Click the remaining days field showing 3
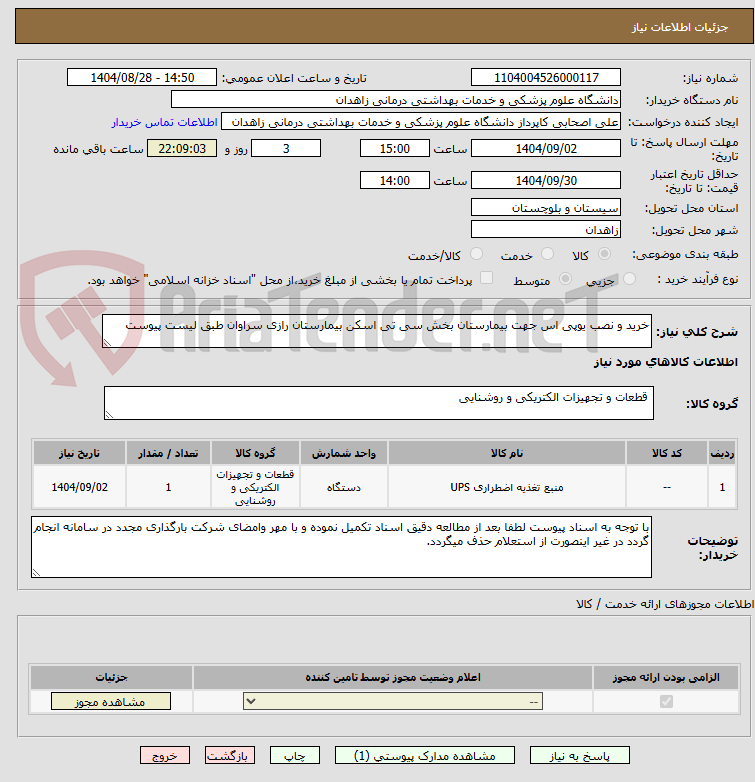The height and width of the screenshot is (782, 755). point(286,149)
